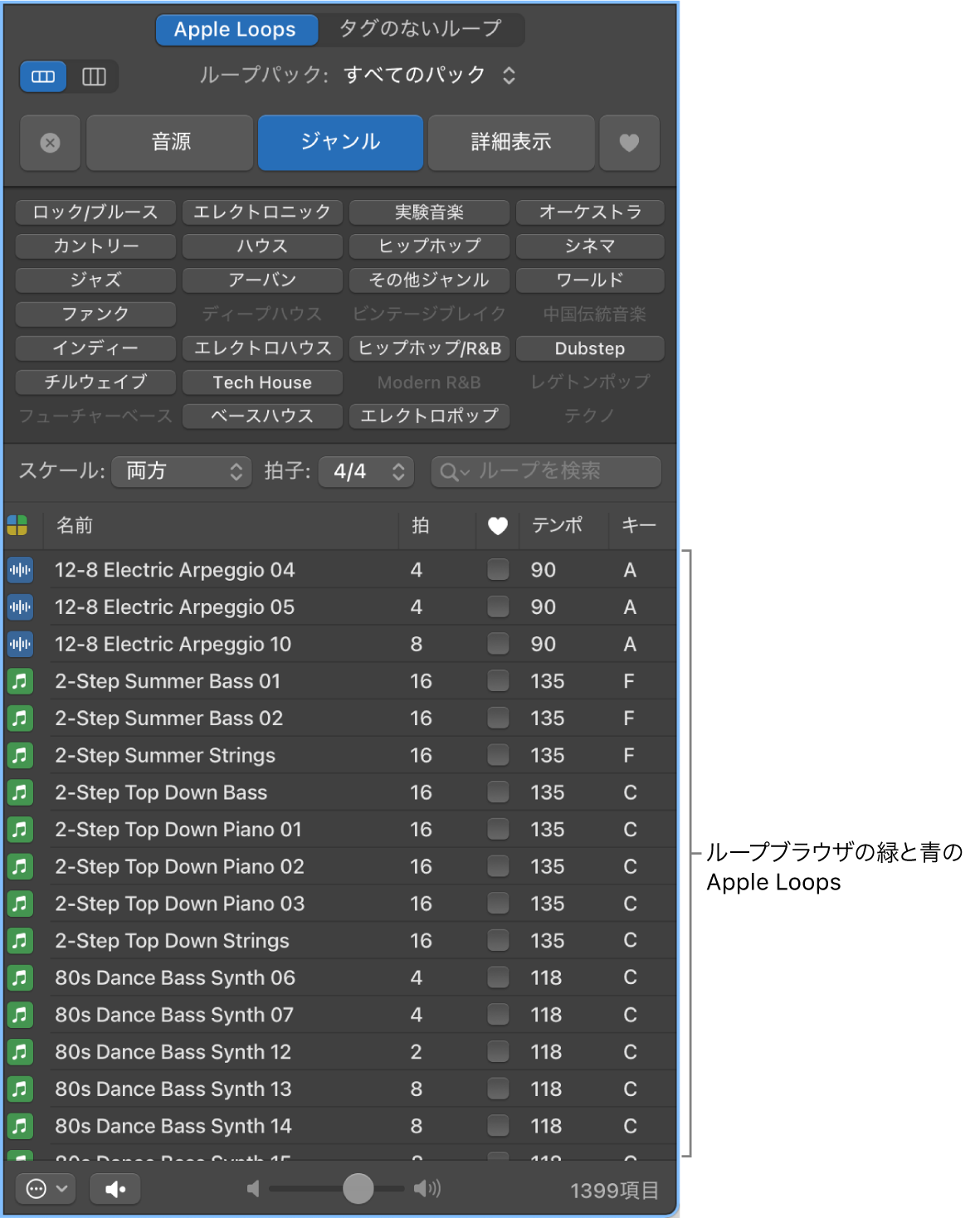
Task: Filter by ジャズ genre
Action: 95,280
